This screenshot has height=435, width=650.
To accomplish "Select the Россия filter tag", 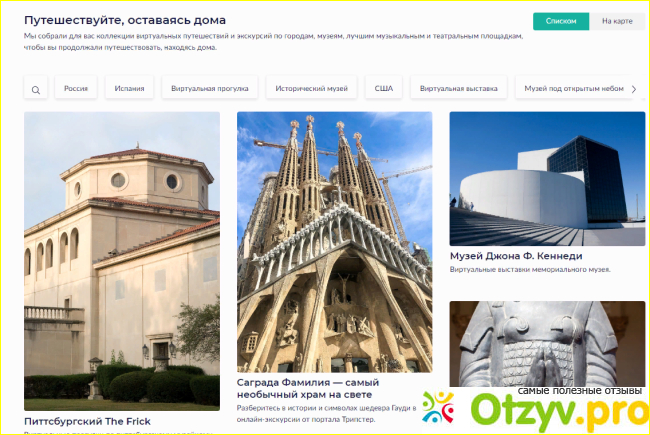I will click(76, 89).
